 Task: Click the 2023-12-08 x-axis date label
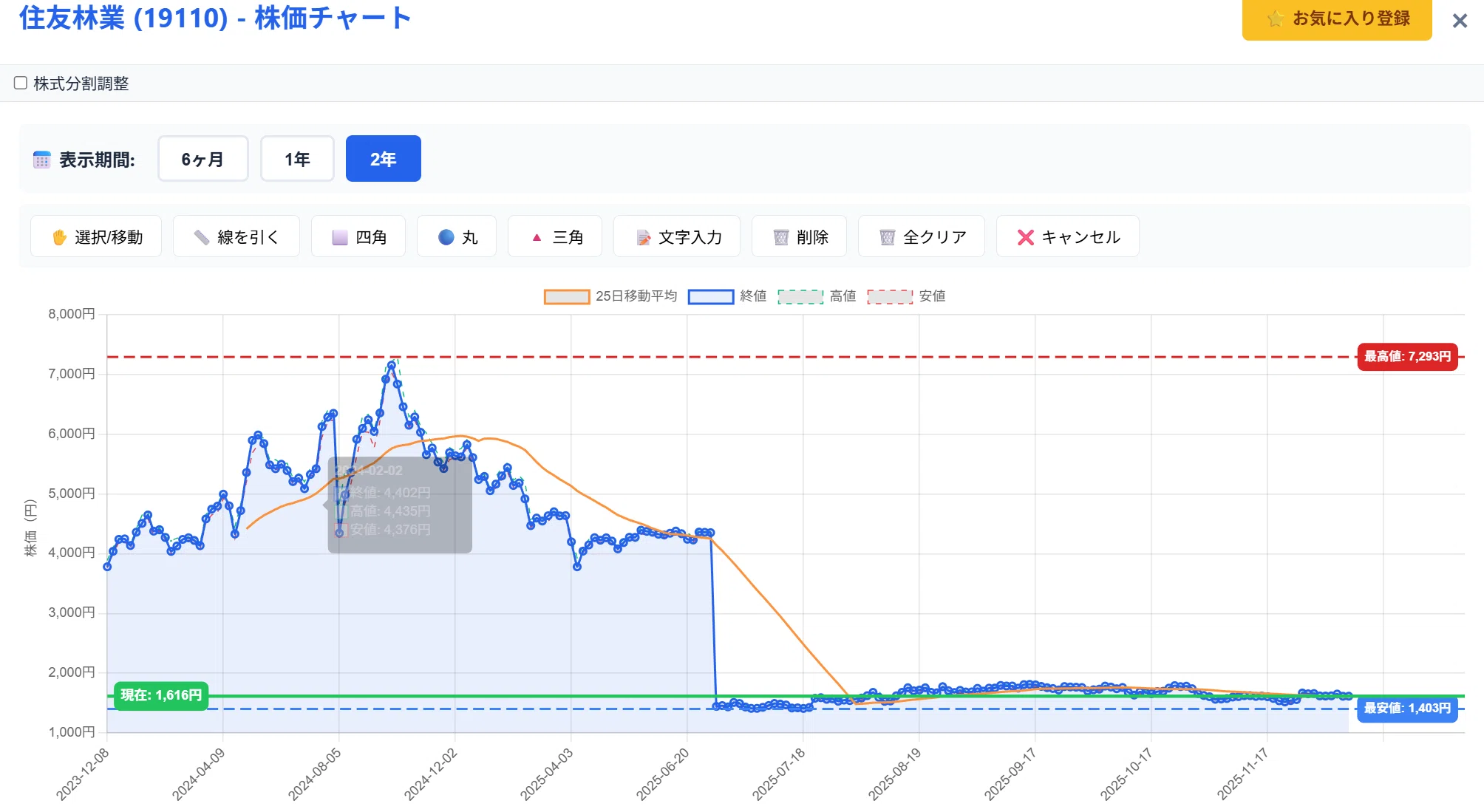83,774
